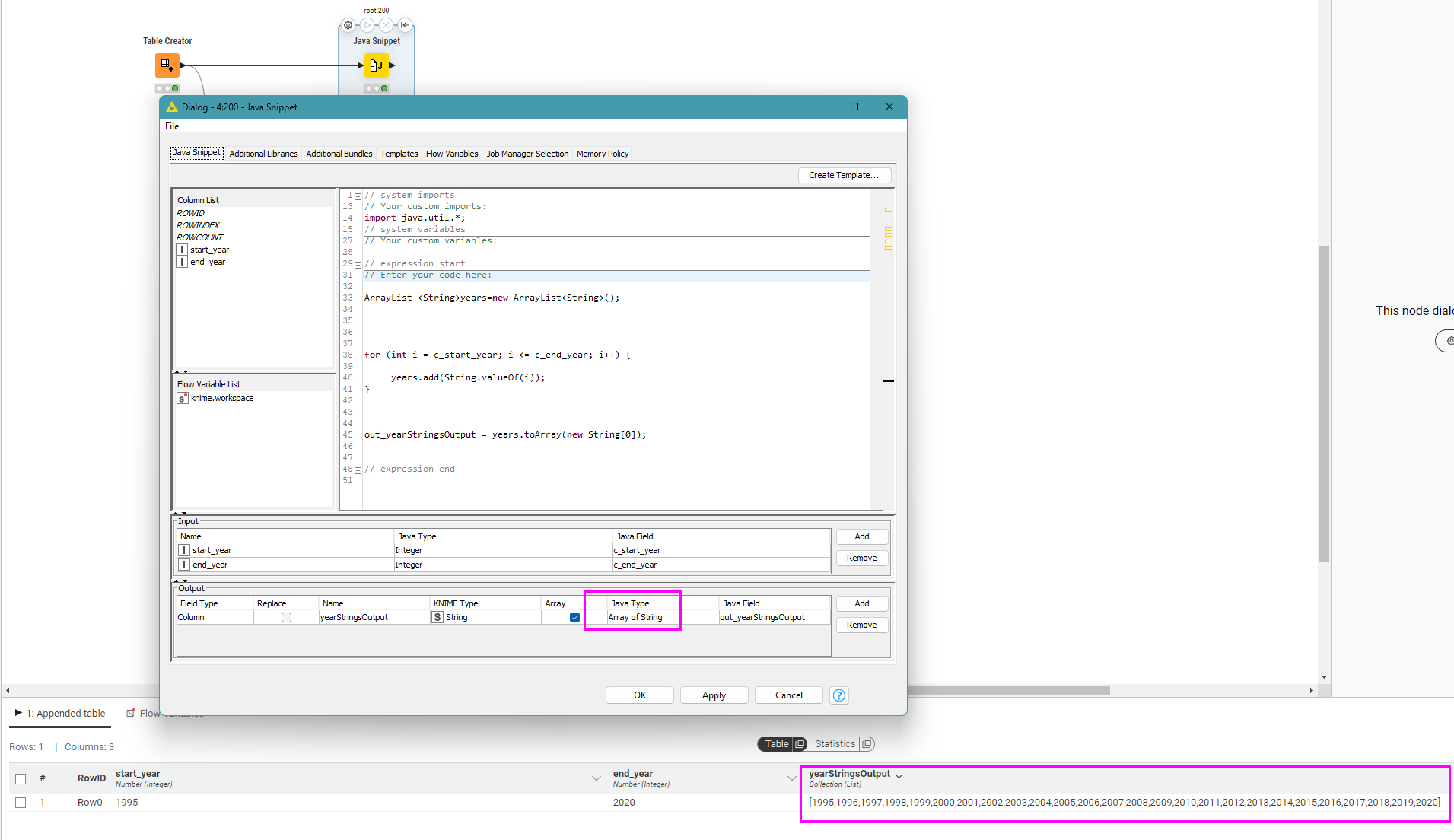The image size is (1454, 840).
Task: Open Statistics view in new window icon
Action: click(x=867, y=744)
